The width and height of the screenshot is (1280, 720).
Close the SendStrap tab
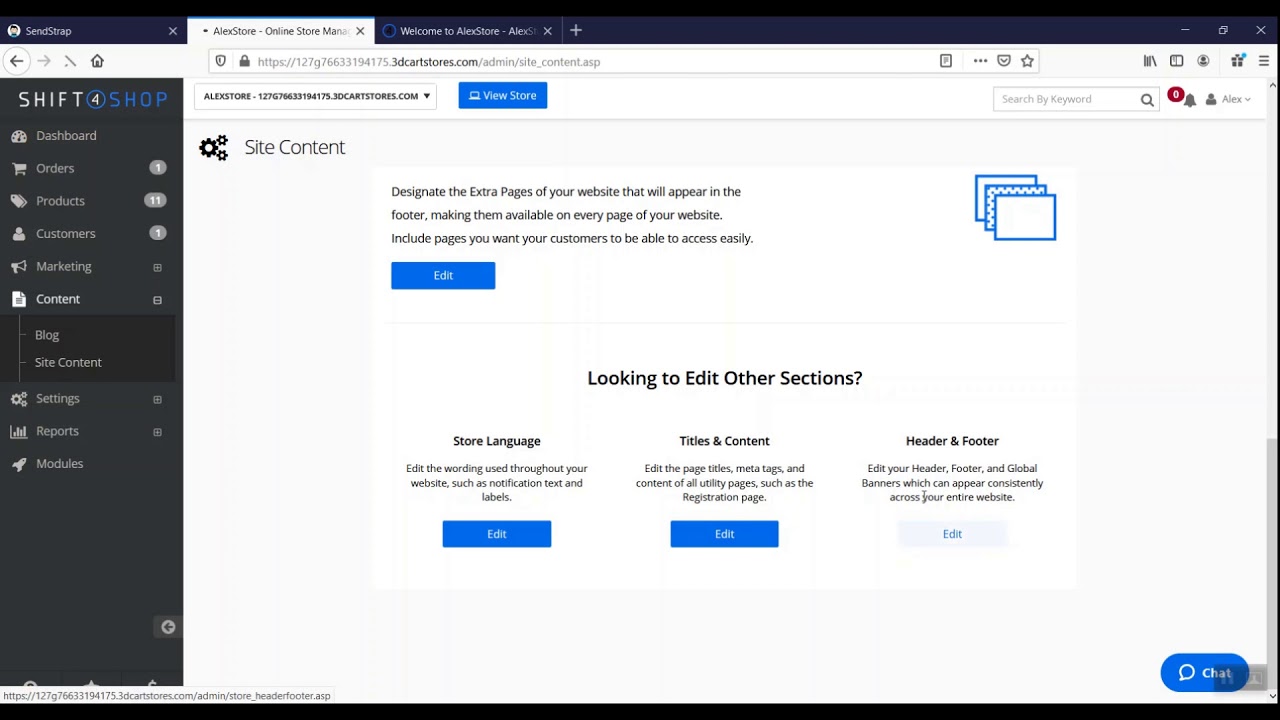click(x=172, y=31)
